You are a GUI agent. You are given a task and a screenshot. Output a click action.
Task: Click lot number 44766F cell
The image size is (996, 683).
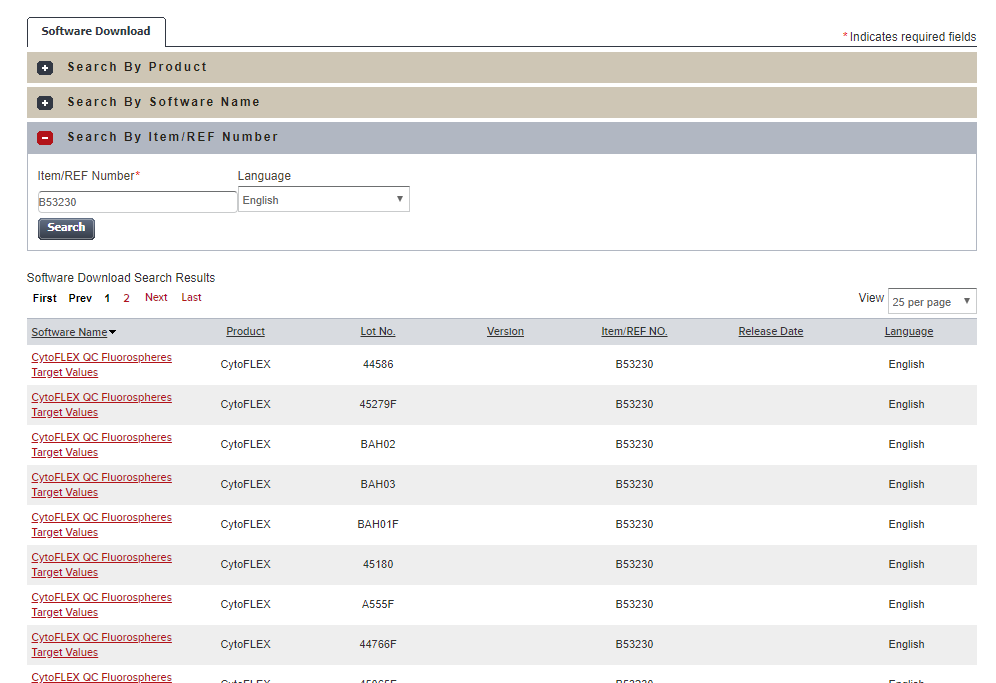click(x=378, y=645)
